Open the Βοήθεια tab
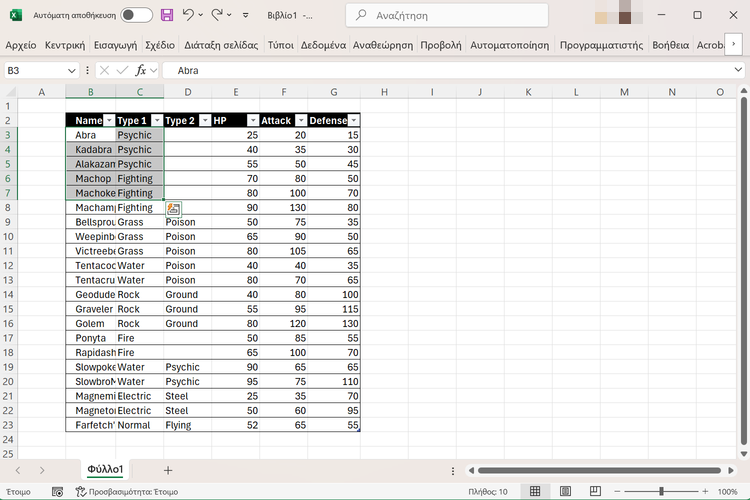The width and height of the screenshot is (750, 500). point(671,45)
